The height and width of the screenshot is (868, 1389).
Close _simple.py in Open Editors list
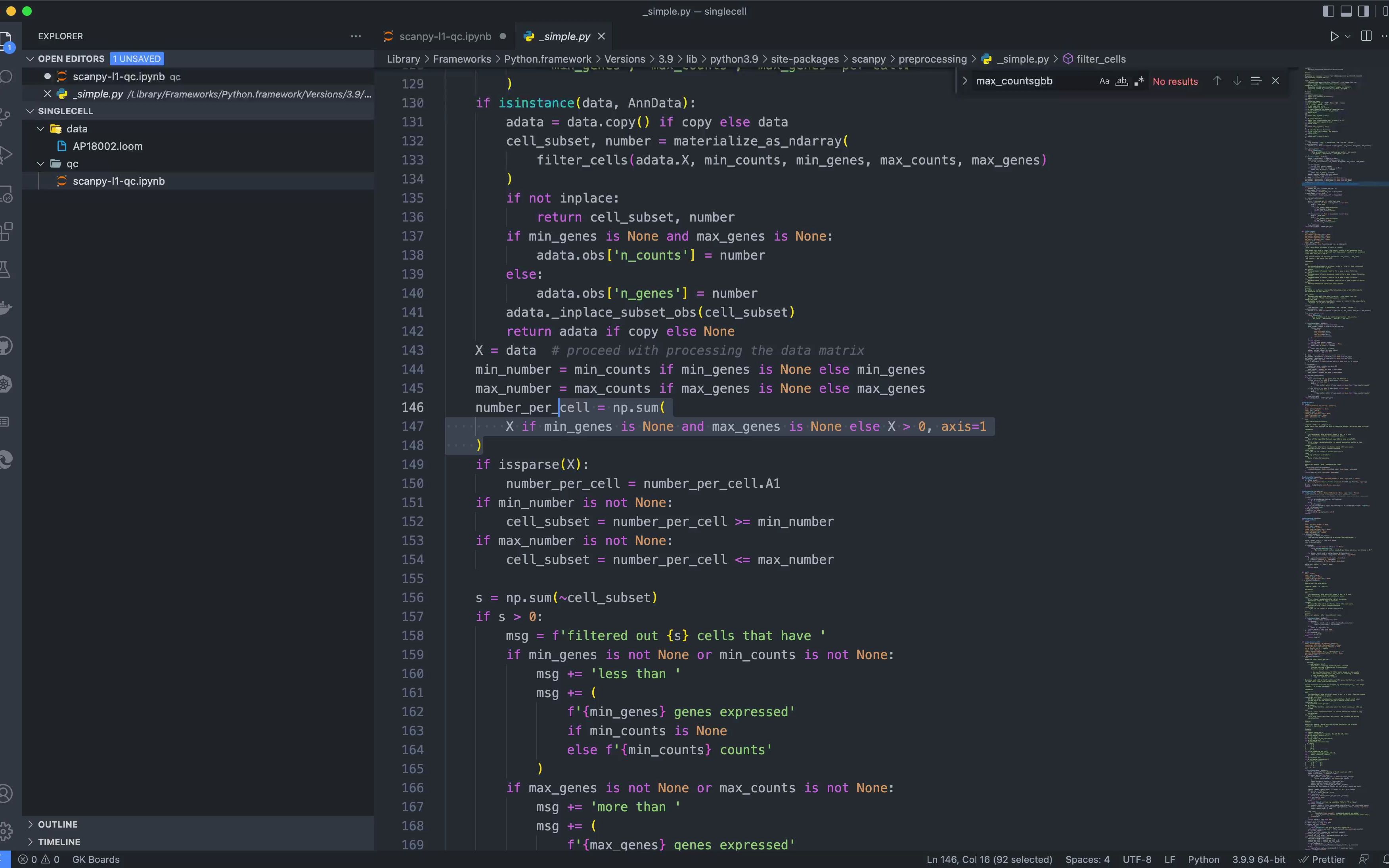click(x=48, y=94)
